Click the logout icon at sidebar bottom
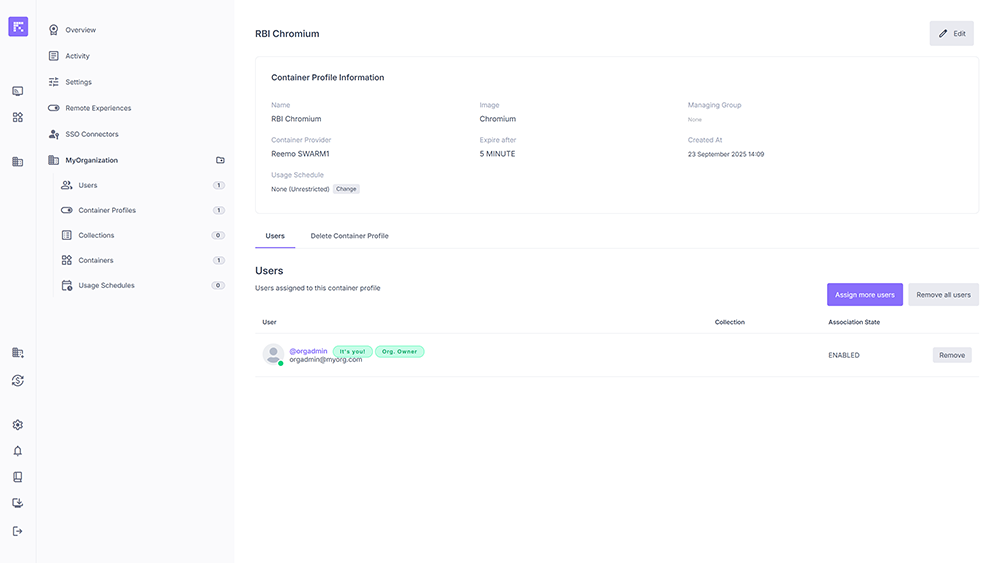1000x563 pixels. pyautogui.click(x=17, y=531)
